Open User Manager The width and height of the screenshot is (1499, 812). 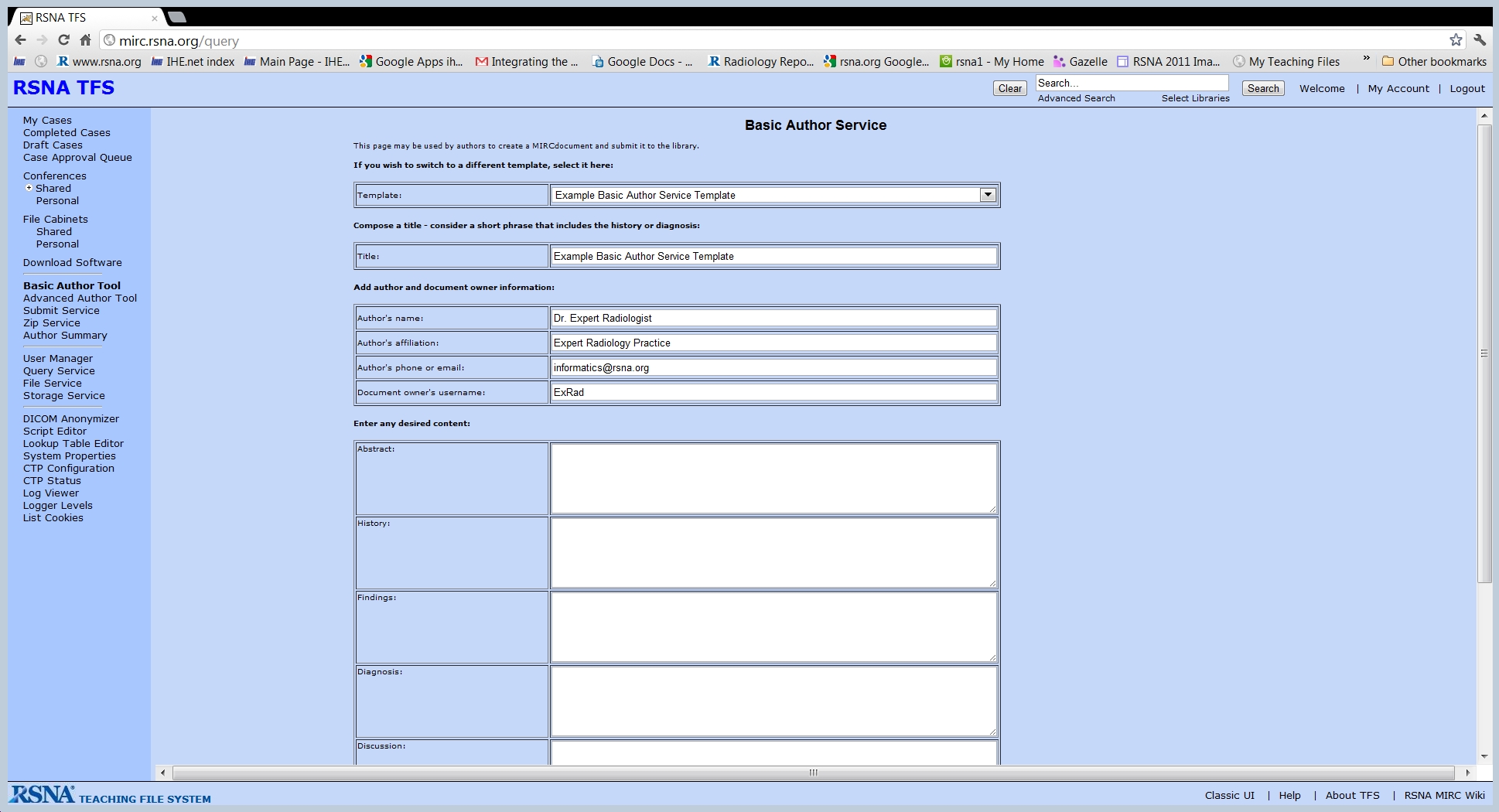point(58,359)
